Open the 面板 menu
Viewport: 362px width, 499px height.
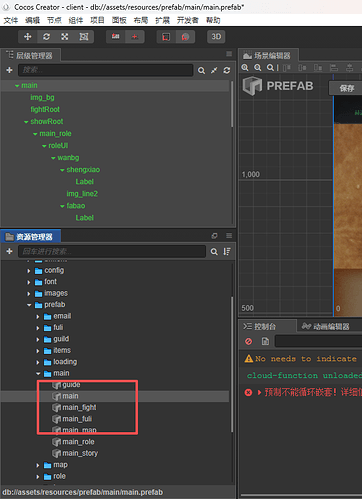pyautogui.click(x=119, y=21)
